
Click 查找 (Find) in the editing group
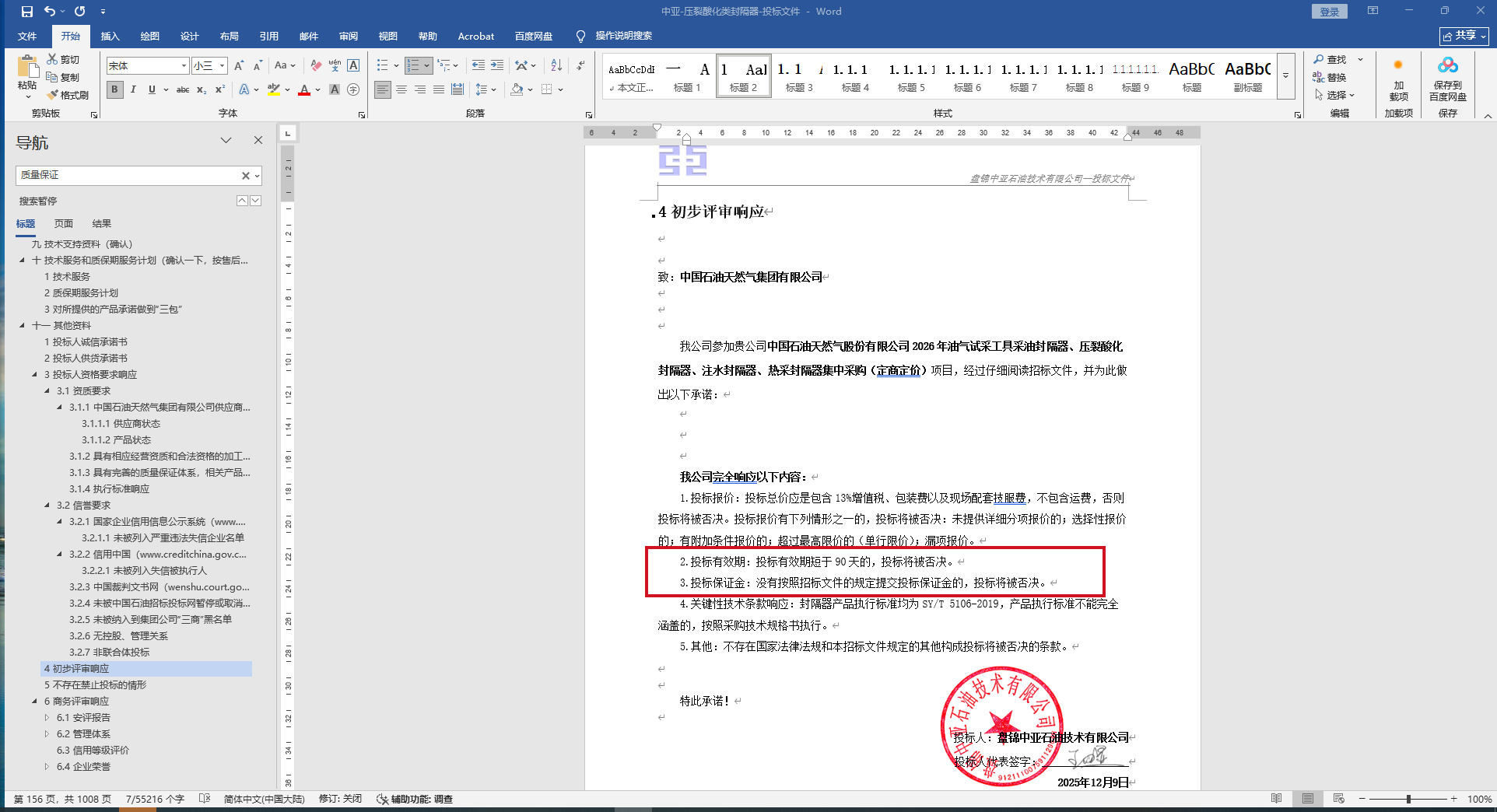1330,60
